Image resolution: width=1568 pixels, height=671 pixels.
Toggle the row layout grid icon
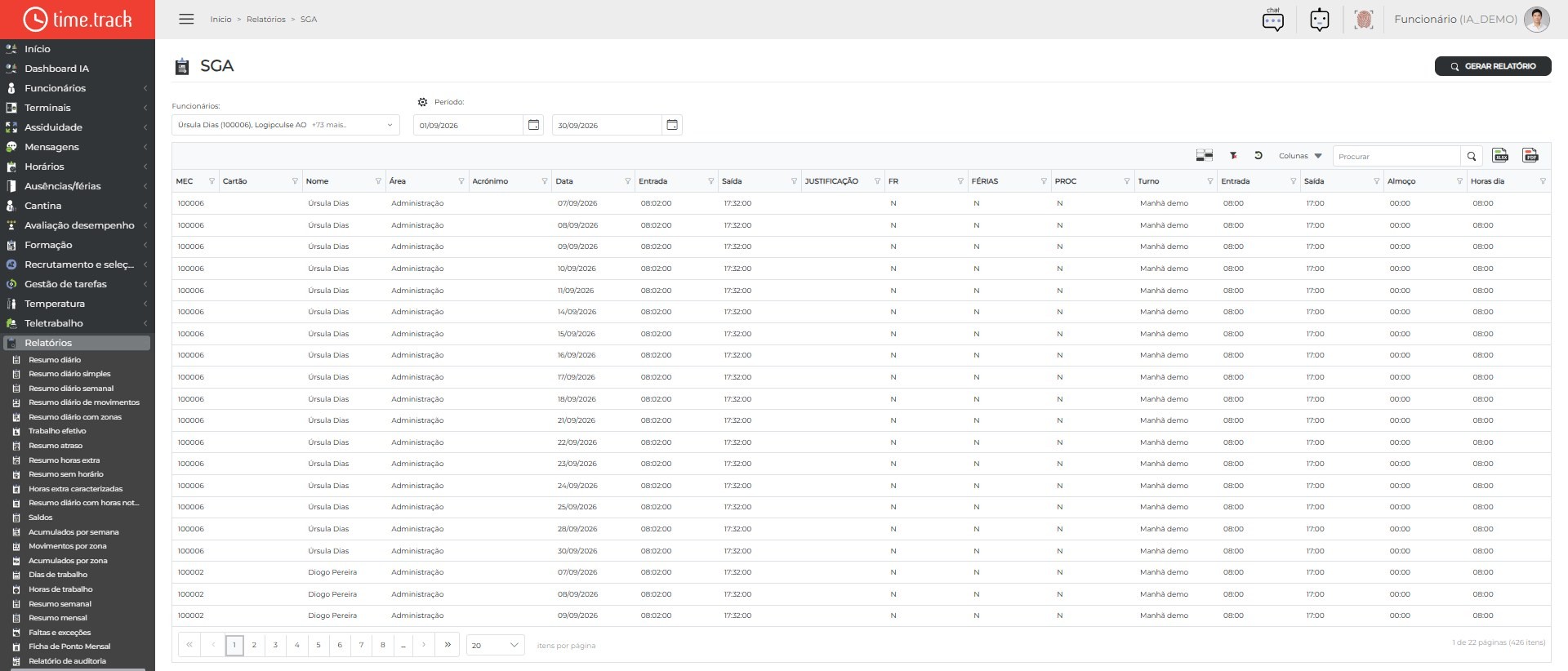(x=1204, y=155)
